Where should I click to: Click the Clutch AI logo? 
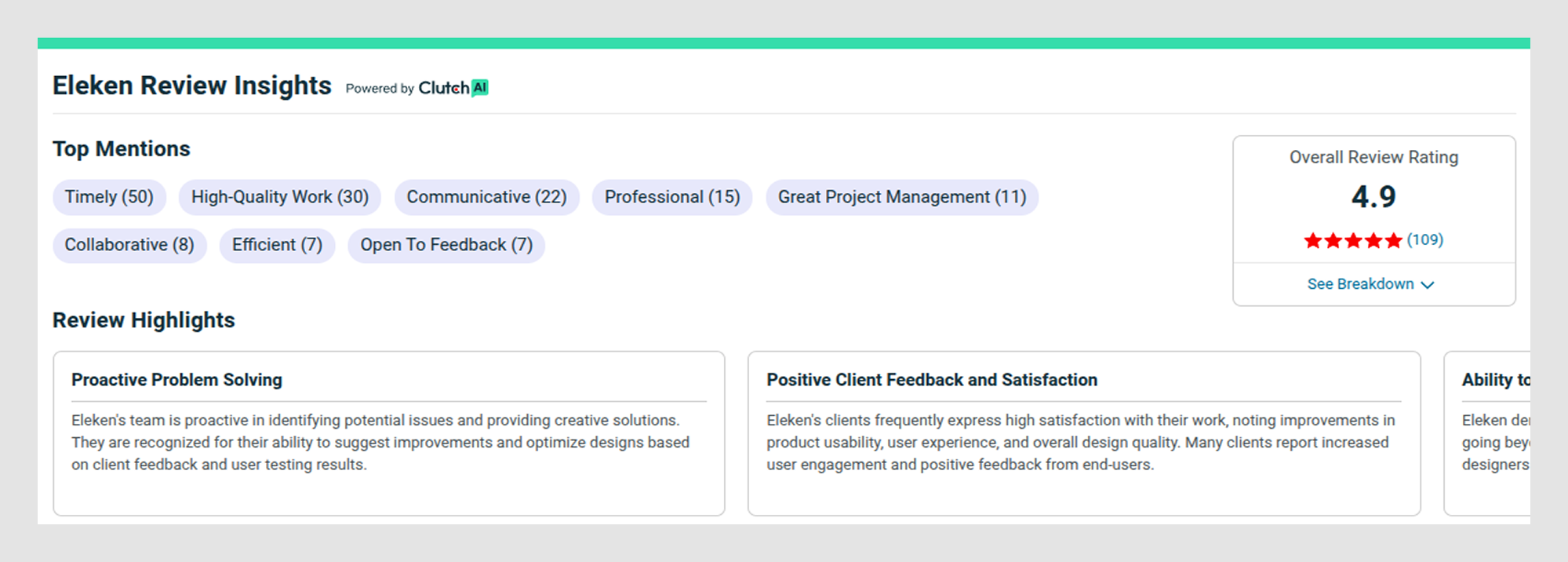pos(453,88)
